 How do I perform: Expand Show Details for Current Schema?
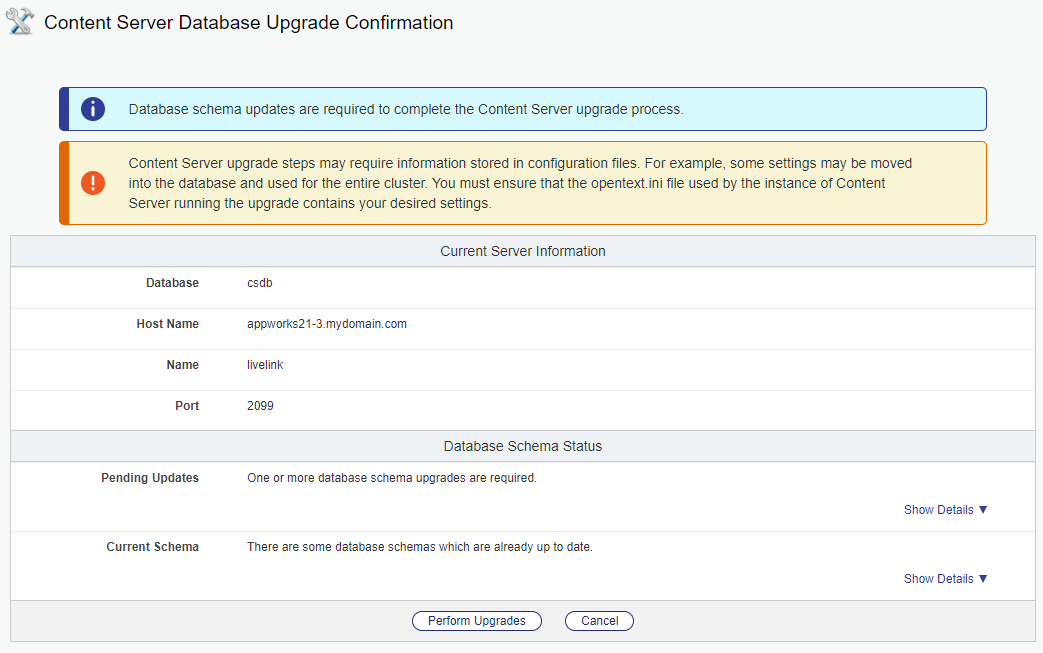(x=945, y=579)
